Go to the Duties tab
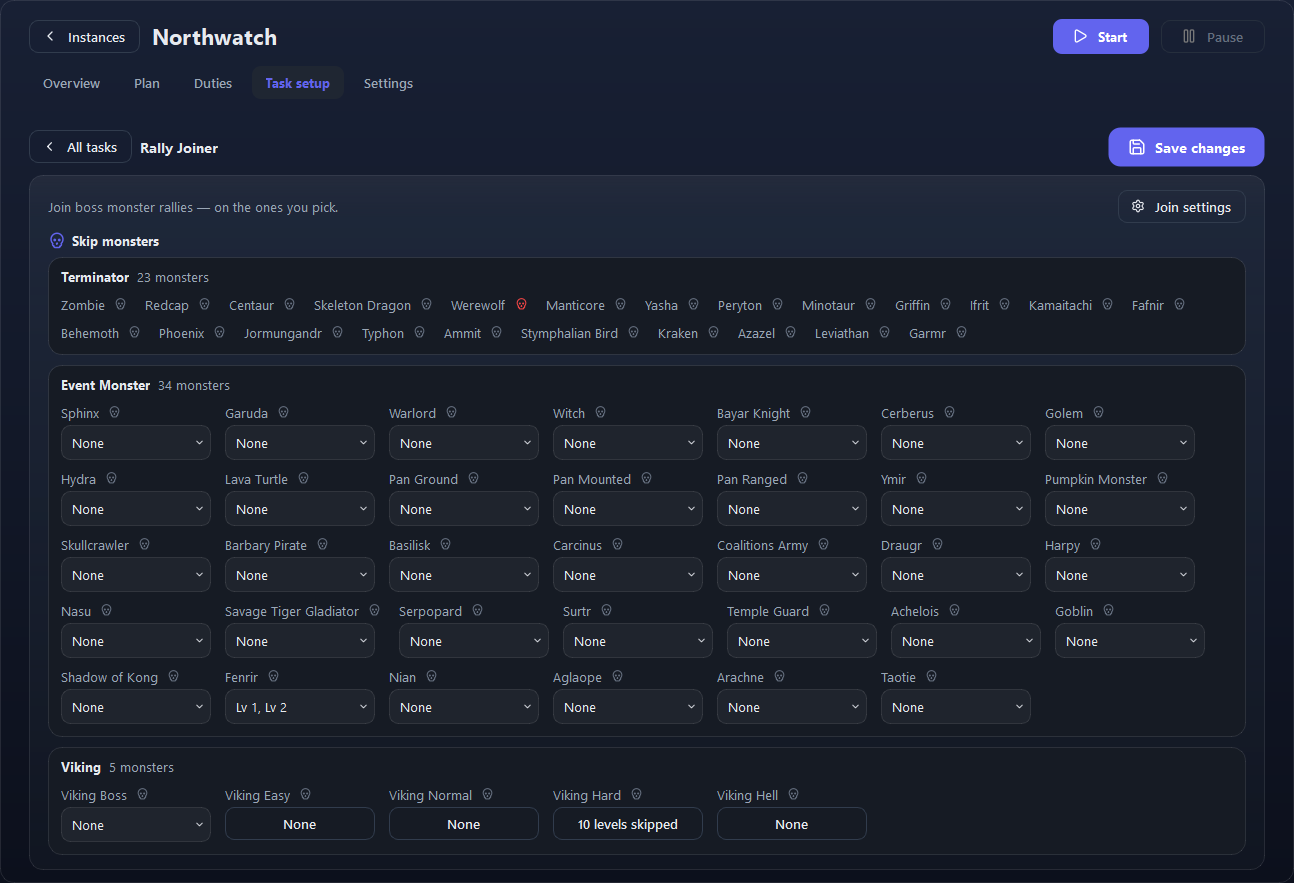1294x883 pixels. pos(213,83)
